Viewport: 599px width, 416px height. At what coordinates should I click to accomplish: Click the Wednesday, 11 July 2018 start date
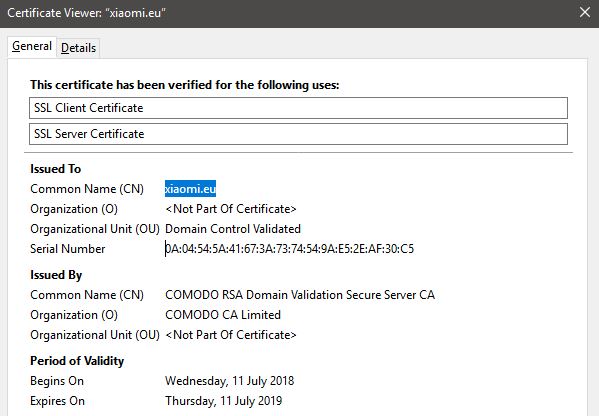pos(230,381)
